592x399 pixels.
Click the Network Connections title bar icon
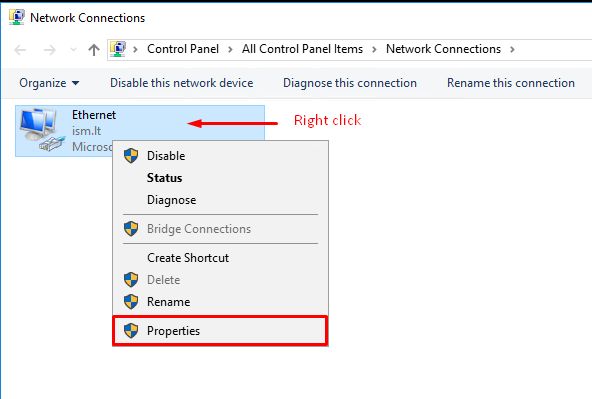point(16,17)
